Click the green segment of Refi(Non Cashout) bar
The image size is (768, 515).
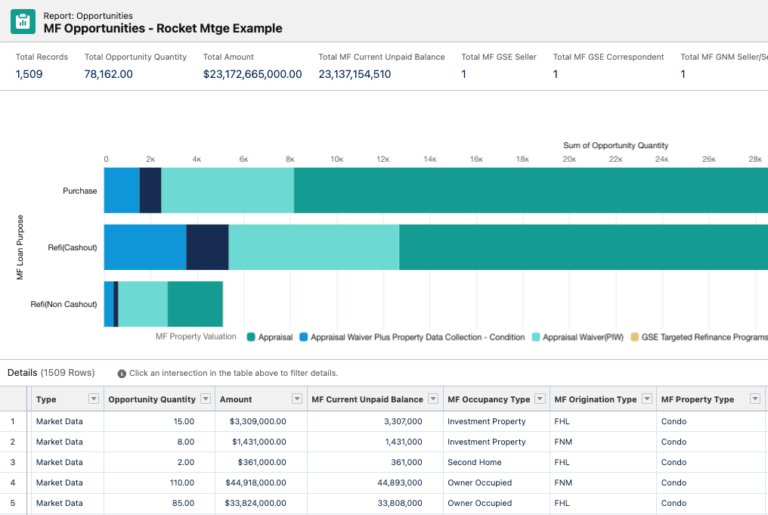coord(195,304)
